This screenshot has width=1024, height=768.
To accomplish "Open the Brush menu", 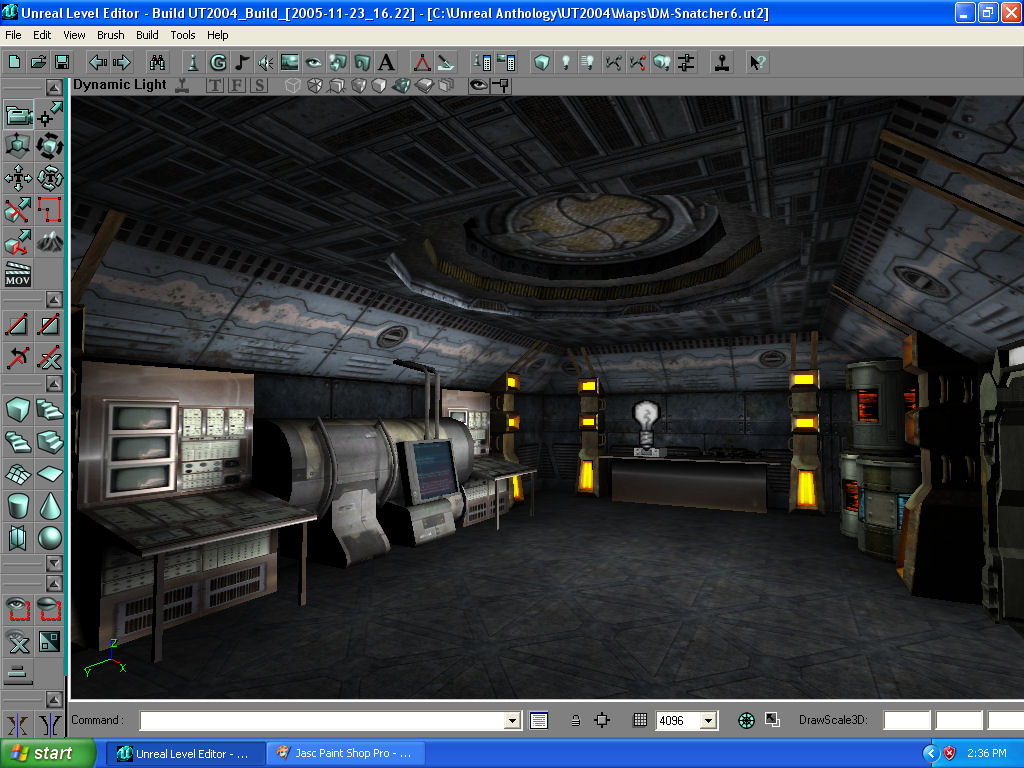I will pyautogui.click(x=111, y=35).
